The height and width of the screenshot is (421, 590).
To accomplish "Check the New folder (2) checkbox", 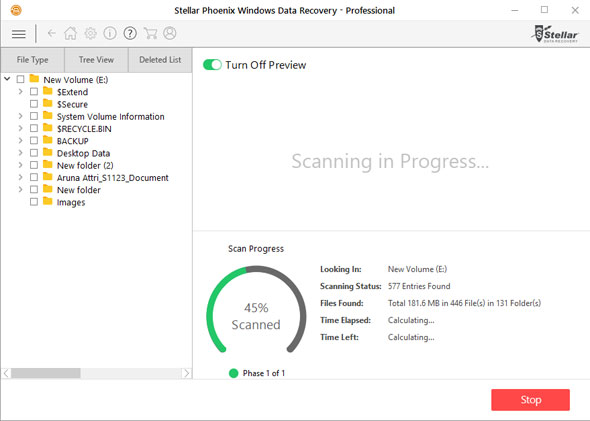I will pyautogui.click(x=34, y=165).
